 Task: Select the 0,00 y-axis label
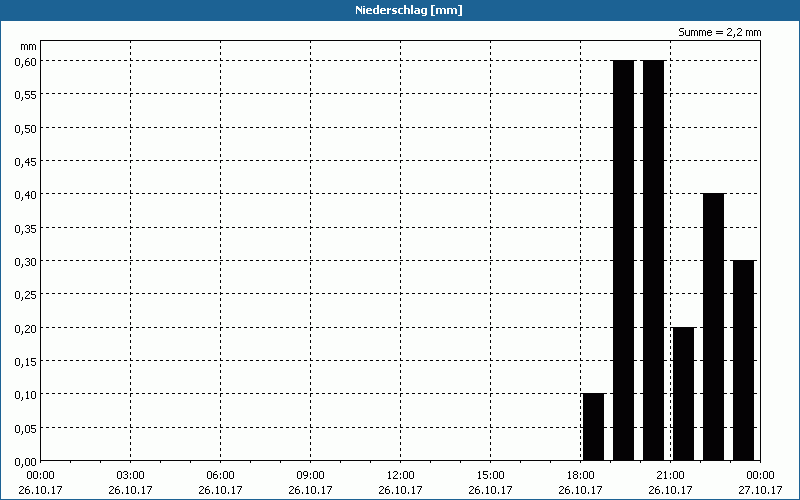(25, 462)
